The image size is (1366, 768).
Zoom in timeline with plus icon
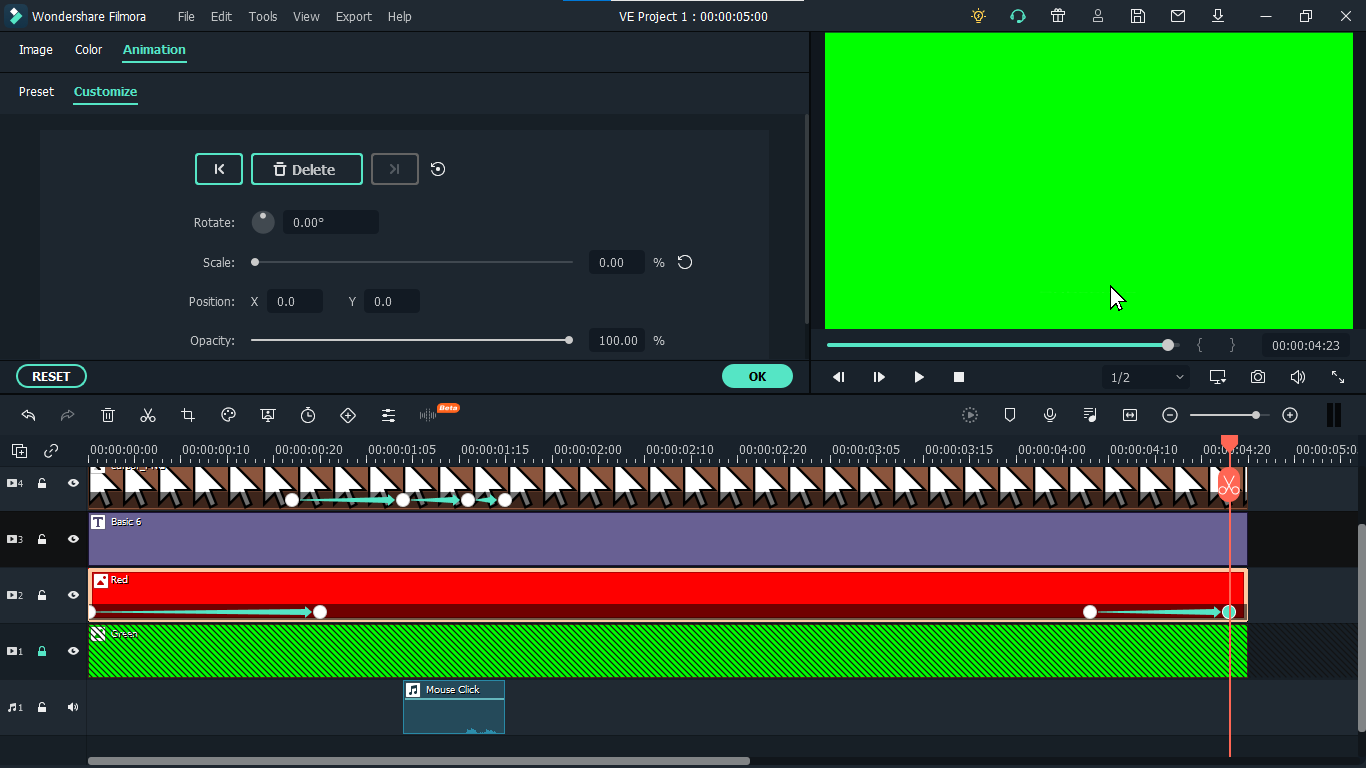1290,415
